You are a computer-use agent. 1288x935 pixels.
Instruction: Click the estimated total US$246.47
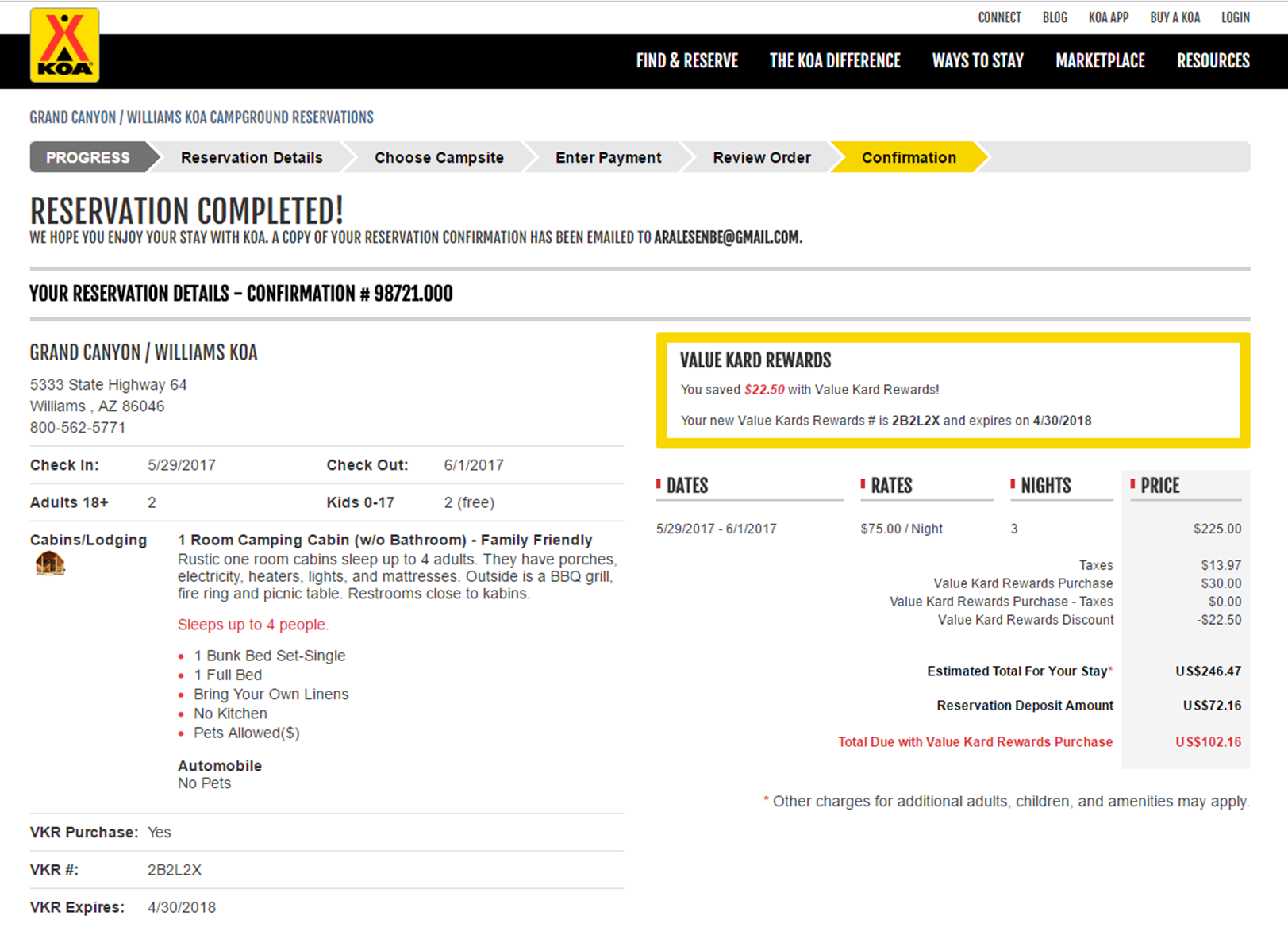1208,671
